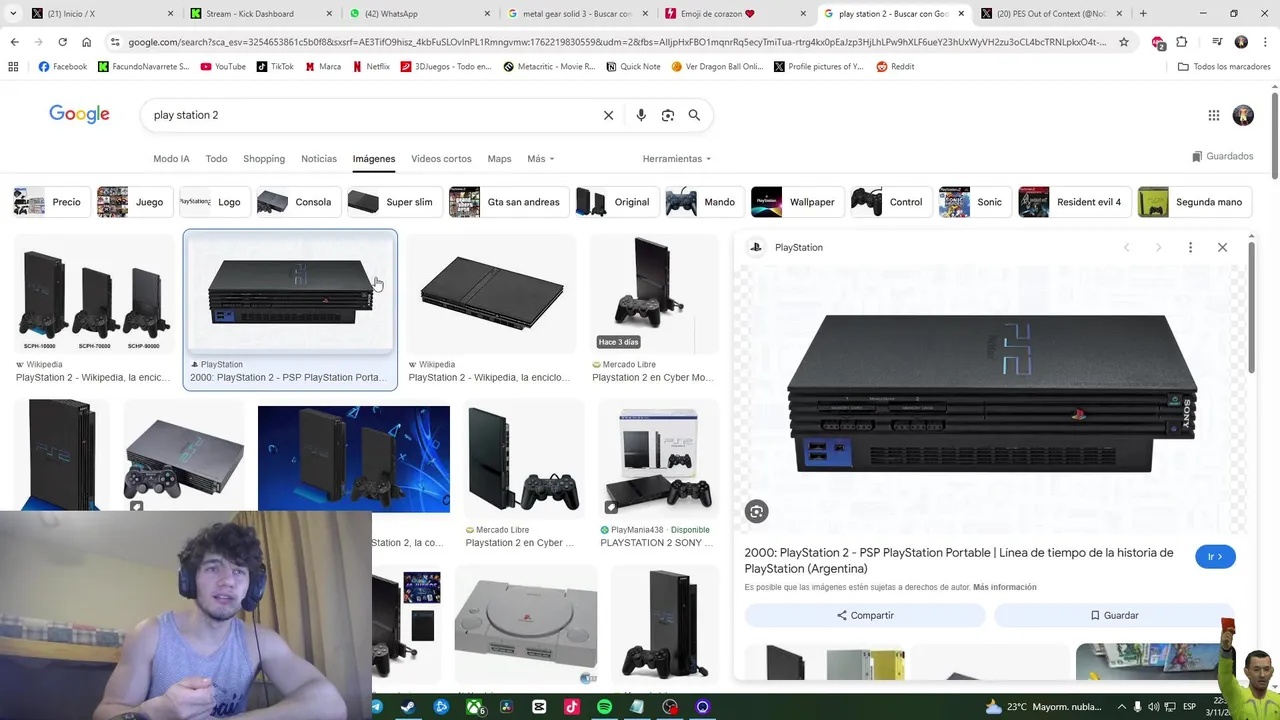The image size is (1280, 720).
Task: Close the PlayStation image preview panel
Action: coord(1222,247)
